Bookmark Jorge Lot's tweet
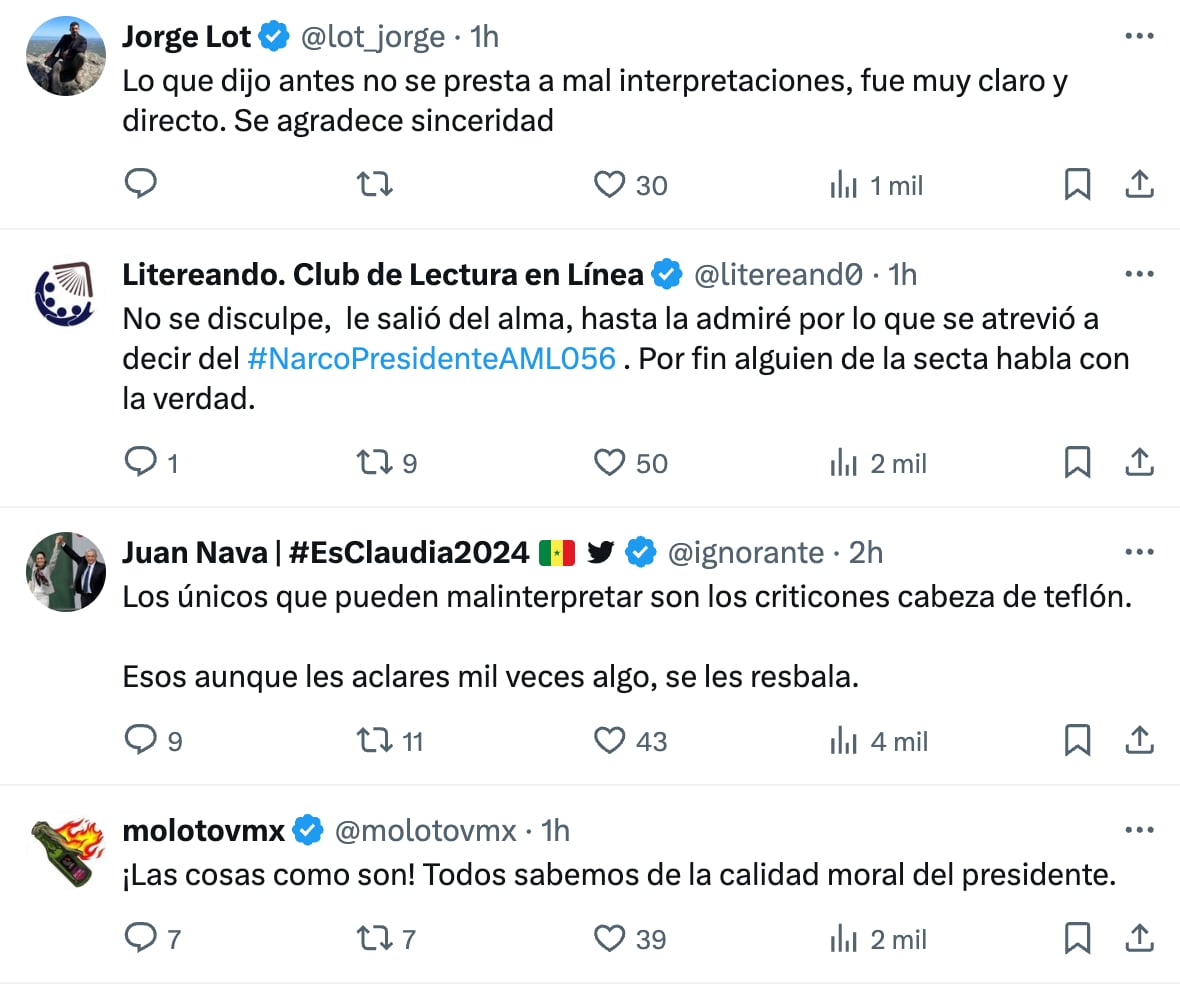1180x986 pixels. (x=1077, y=185)
